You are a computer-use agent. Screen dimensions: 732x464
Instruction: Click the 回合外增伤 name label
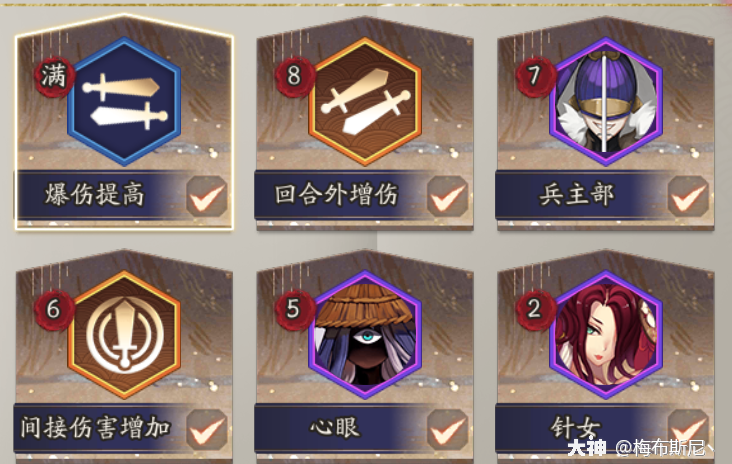(336, 195)
